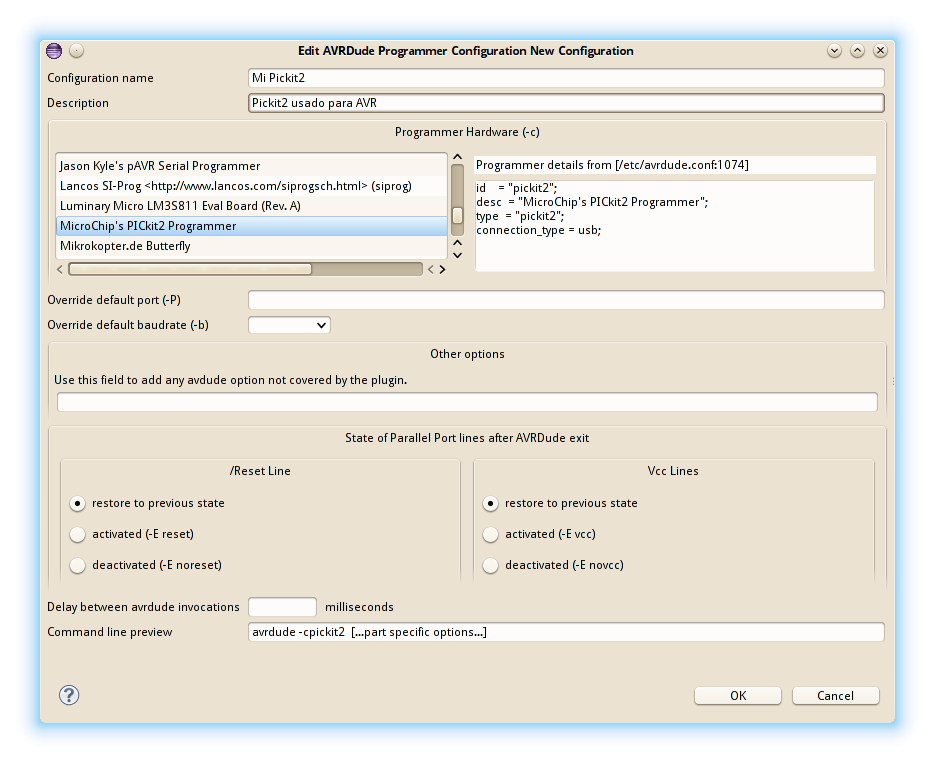Image resolution: width=935 pixels, height=763 pixels.
Task: Select Luminary Micro LM3S811 Eval Board
Action: (251, 206)
